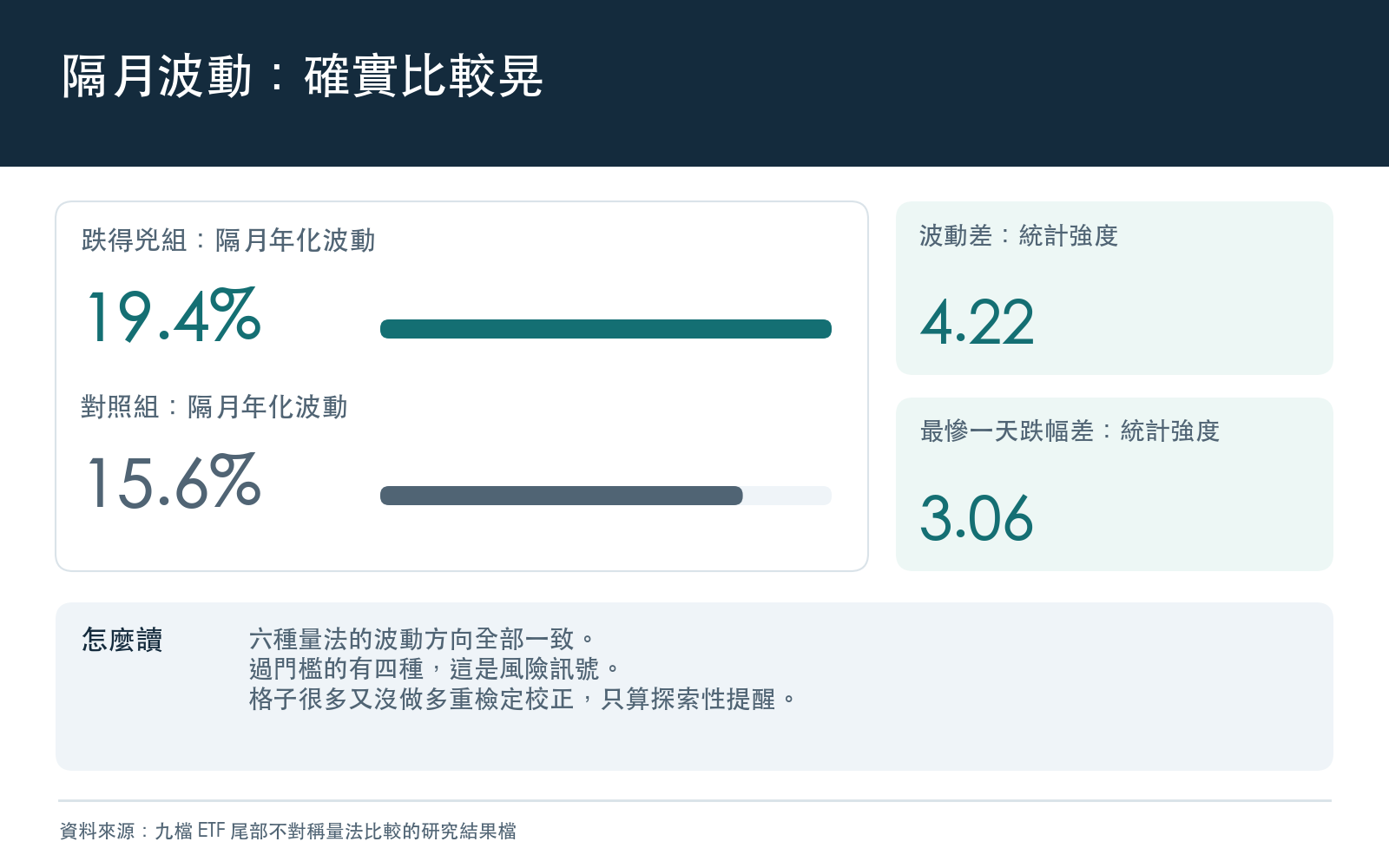1389x868 pixels.
Task: Click the 19.4% value
Action: click(x=173, y=316)
